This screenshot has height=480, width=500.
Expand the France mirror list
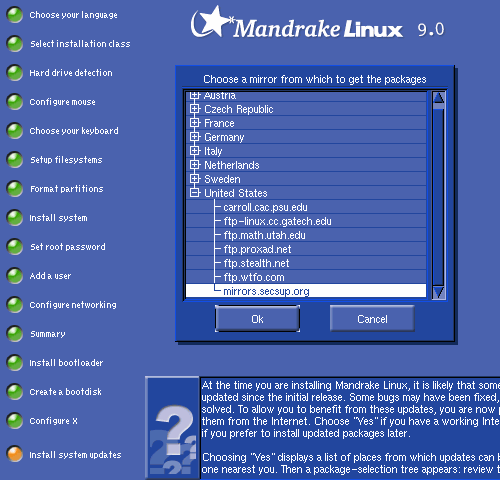click(195, 123)
